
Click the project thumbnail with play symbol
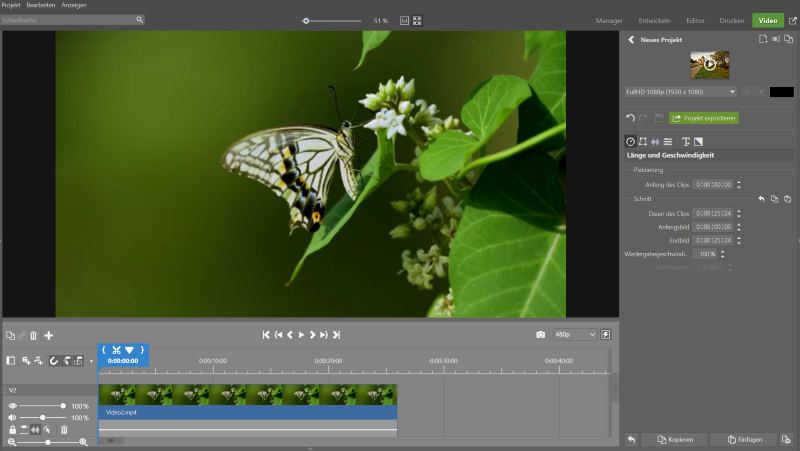710,64
